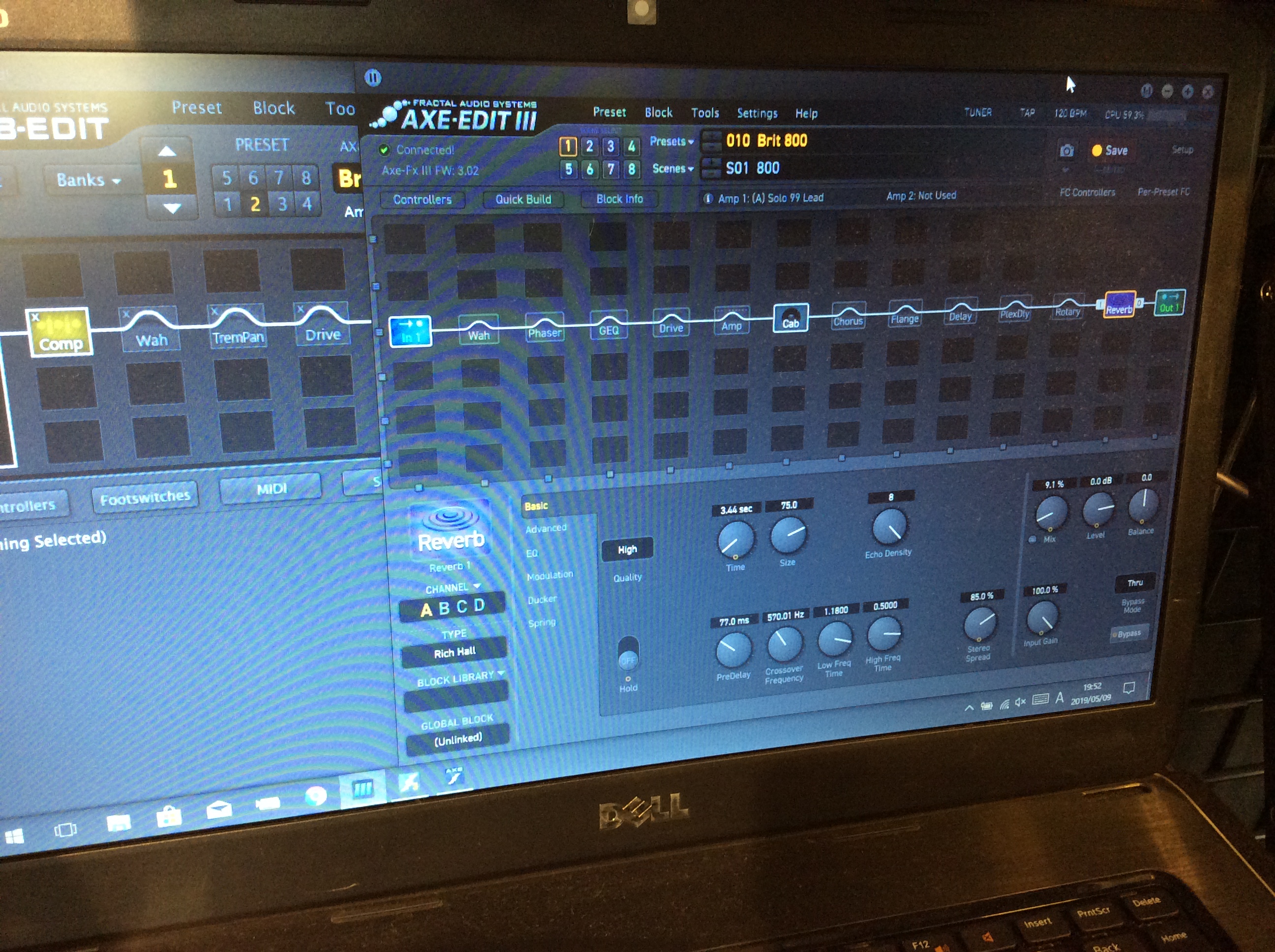
Task: Open the Banks dropdown in the background editor
Action: point(88,180)
